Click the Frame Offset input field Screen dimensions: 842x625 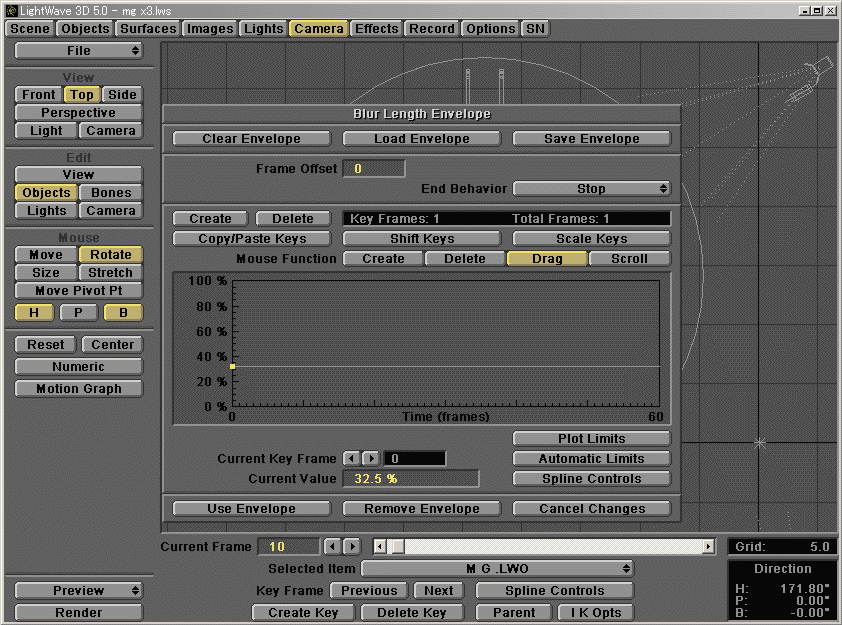[374, 168]
